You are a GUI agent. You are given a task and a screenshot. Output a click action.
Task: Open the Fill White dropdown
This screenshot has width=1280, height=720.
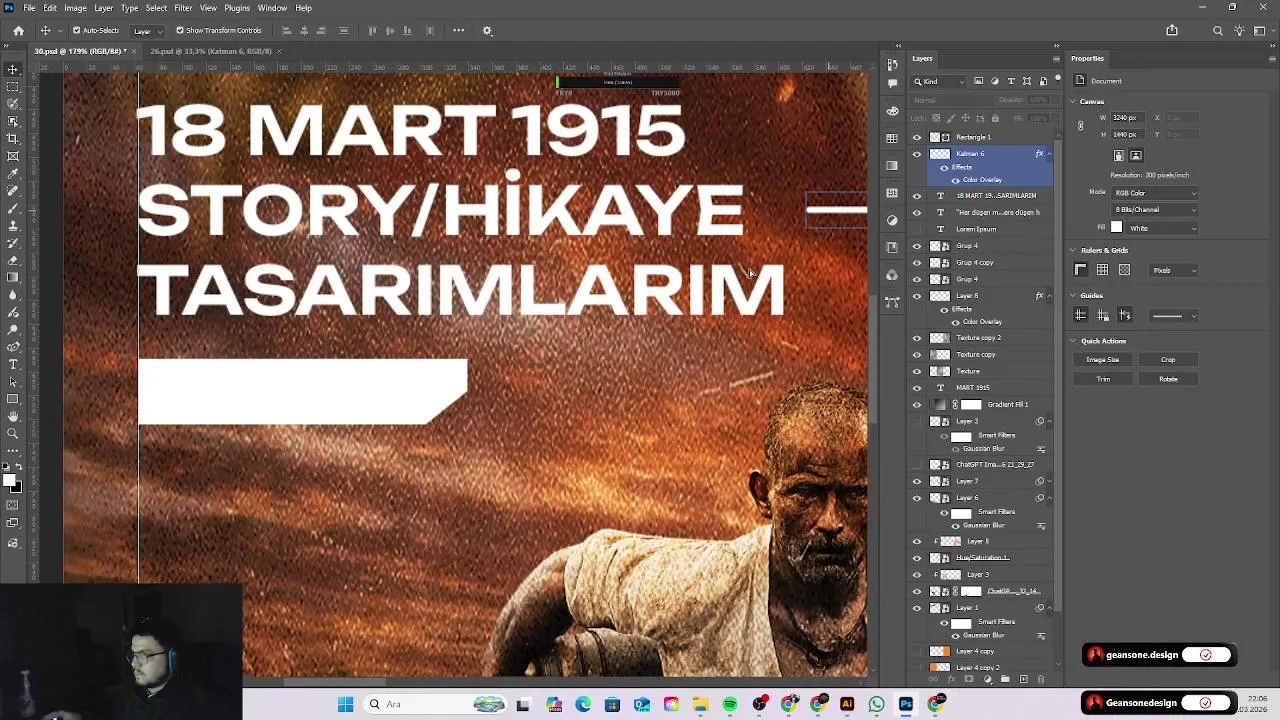tap(1162, 228)
